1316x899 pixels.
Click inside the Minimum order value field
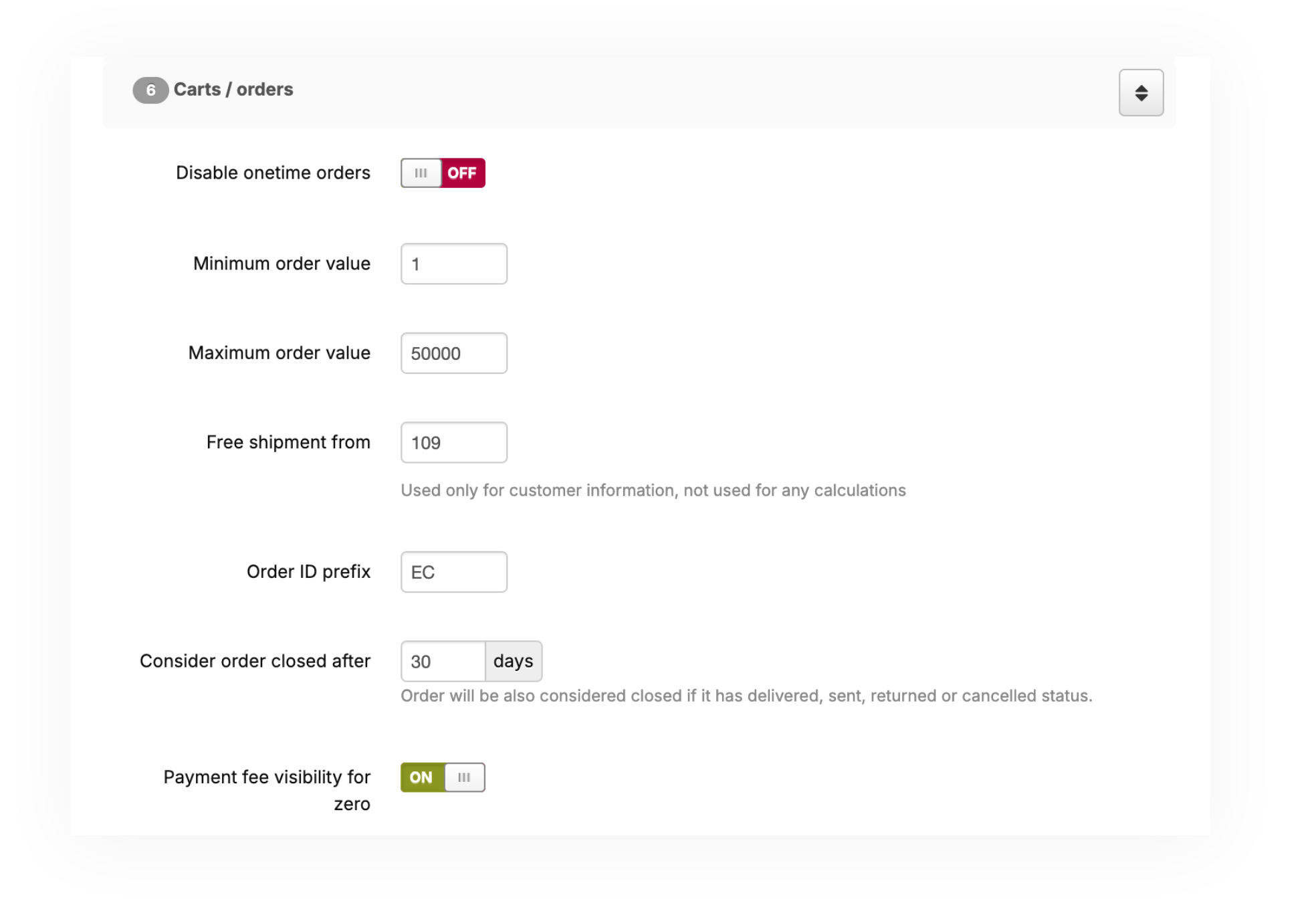453,263
